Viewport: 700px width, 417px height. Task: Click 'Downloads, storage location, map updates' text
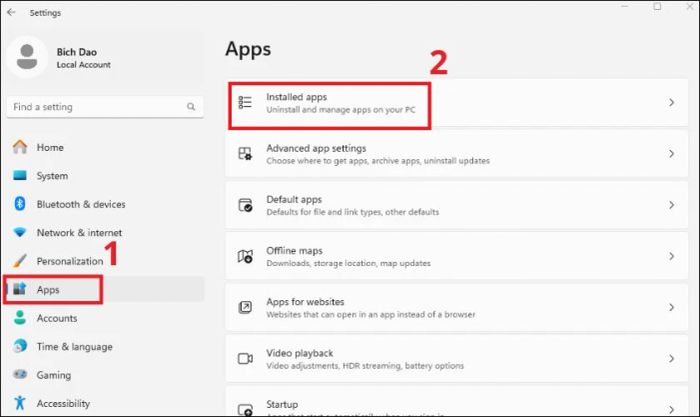pos(349,263)
